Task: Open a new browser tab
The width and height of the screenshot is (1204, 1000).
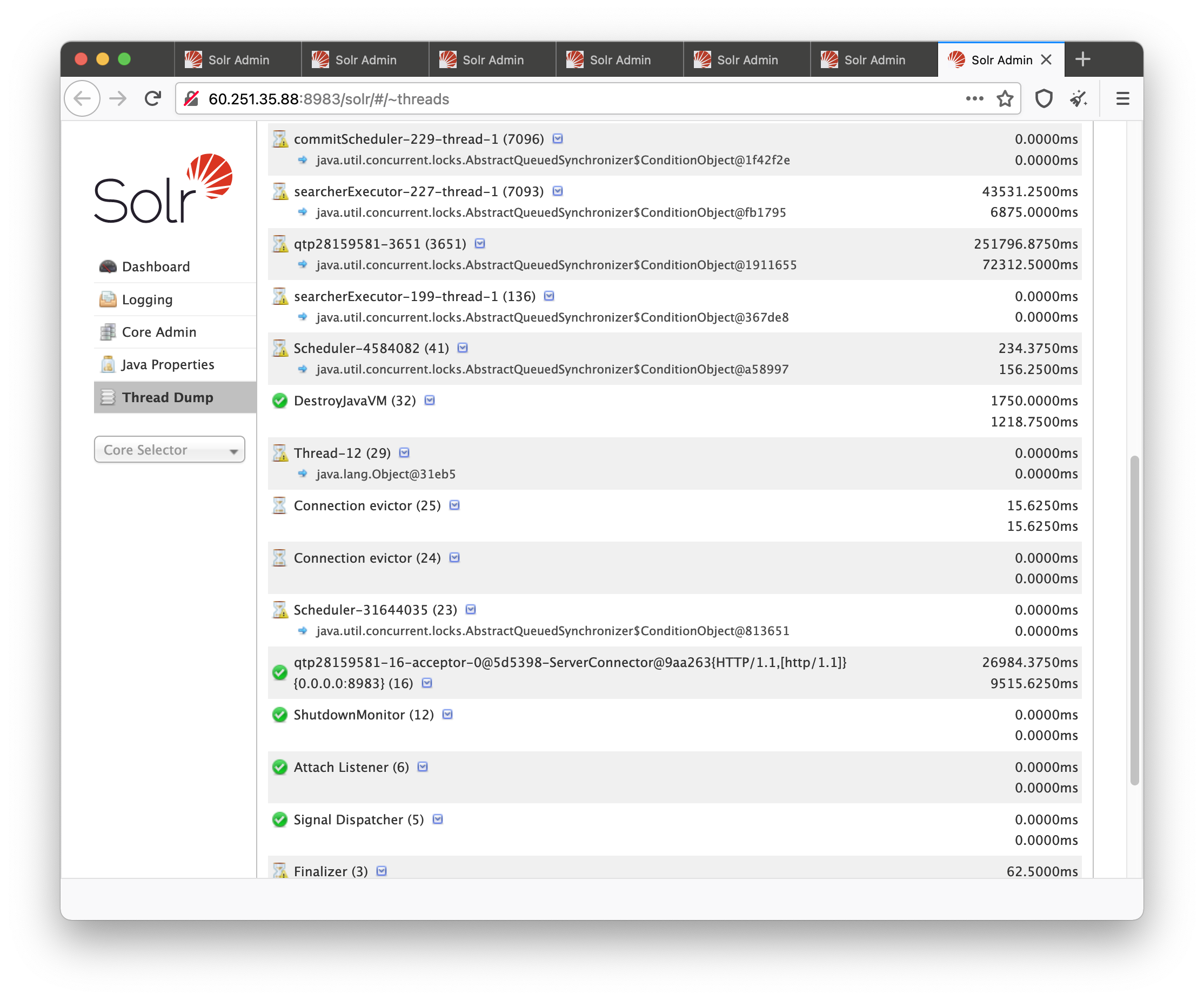Action: pyautogui.click(x=1082, y=59)
